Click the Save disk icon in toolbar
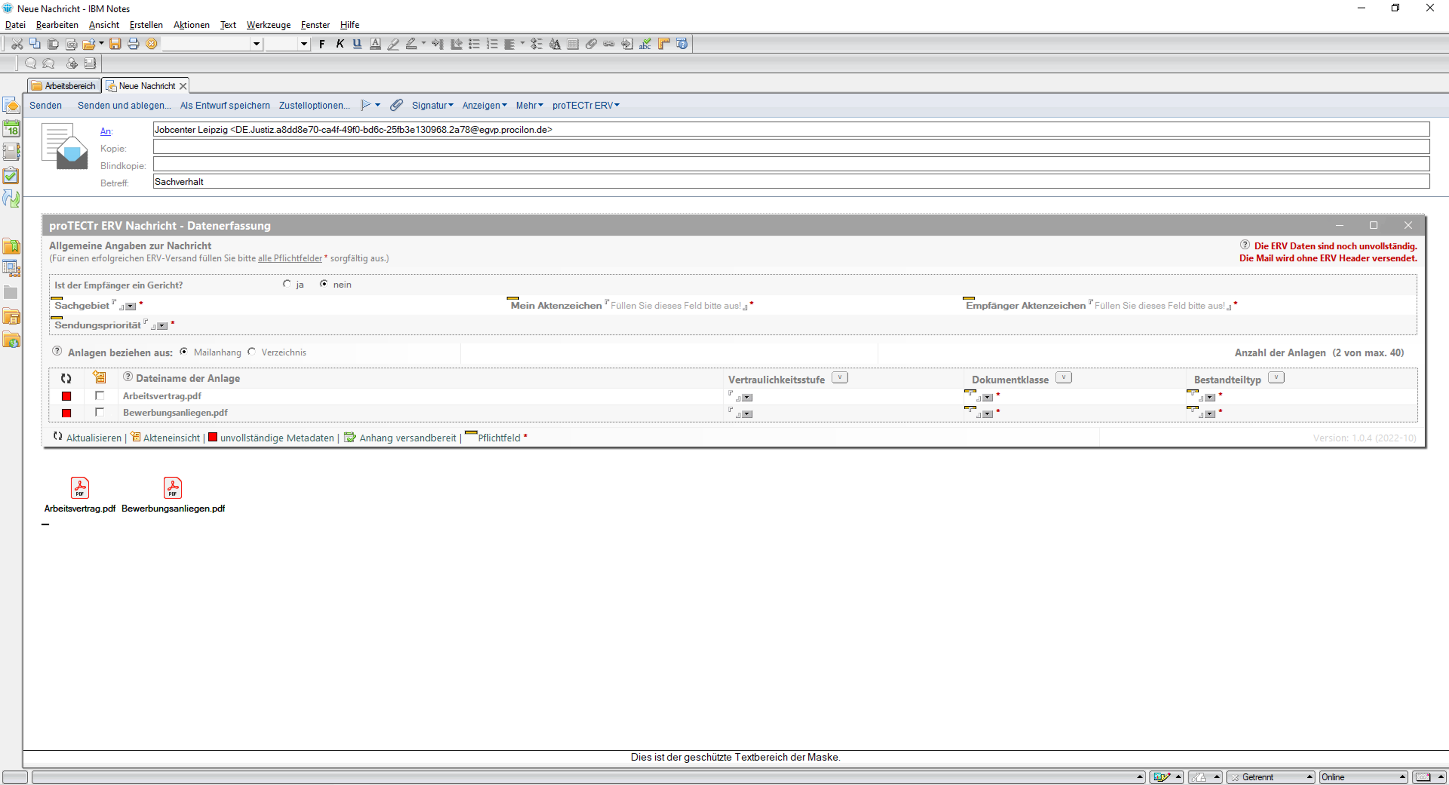Screen dimensions: 1449x785 [115, 44]
